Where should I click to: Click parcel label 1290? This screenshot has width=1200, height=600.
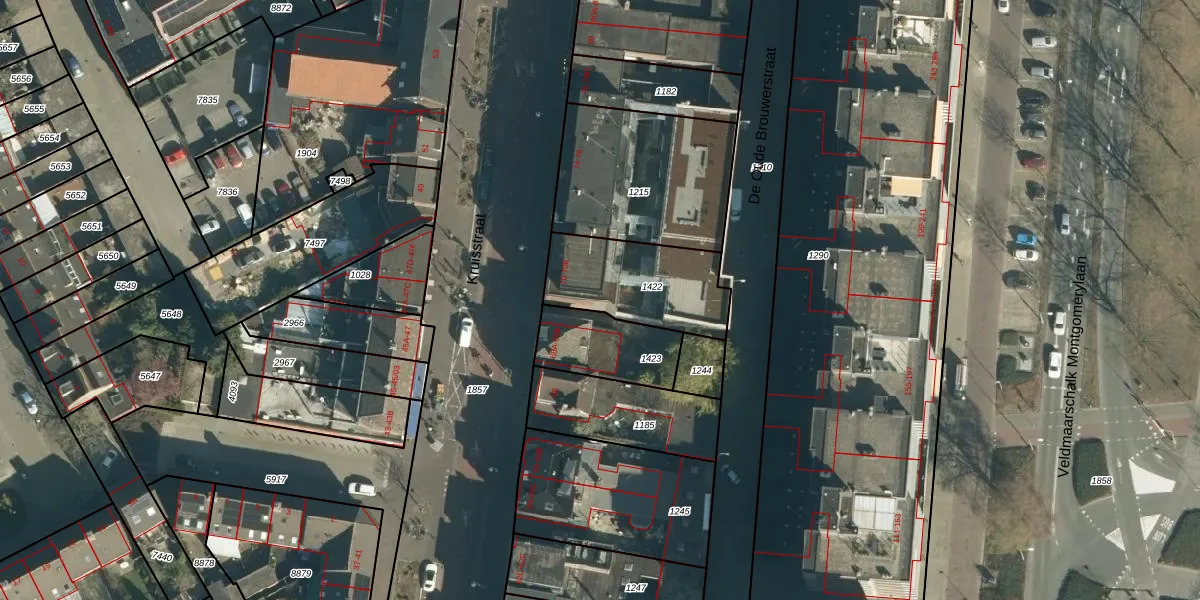click(818, 256)
